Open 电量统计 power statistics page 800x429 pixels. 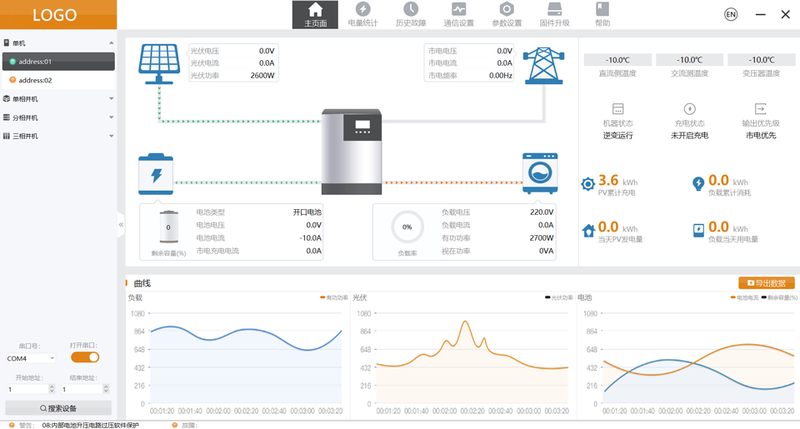point(362,15)
